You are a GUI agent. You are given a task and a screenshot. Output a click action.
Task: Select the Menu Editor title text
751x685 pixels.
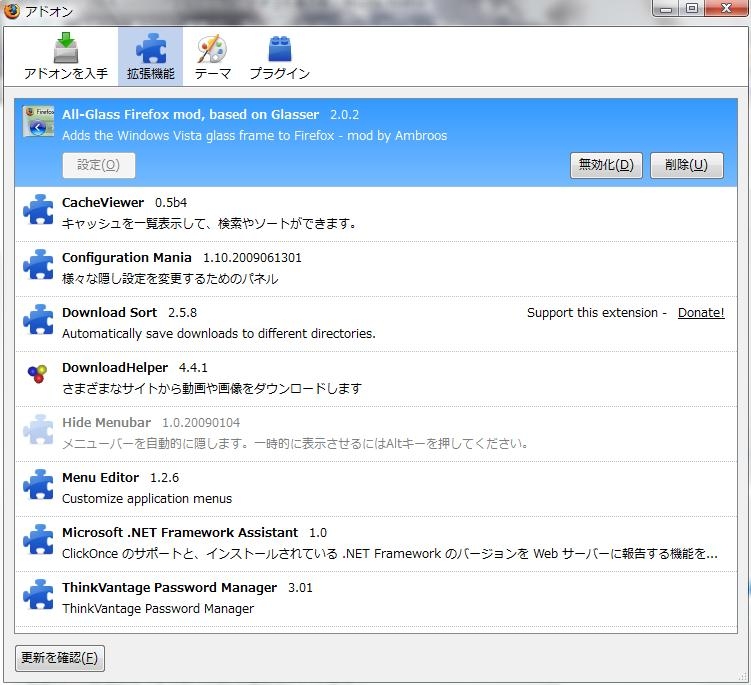click(x=101, y=478)
